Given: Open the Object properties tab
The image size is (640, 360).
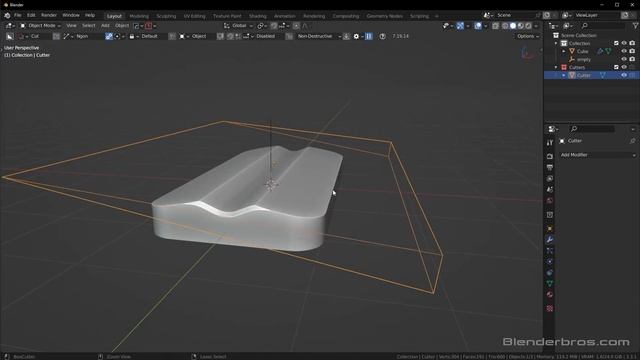Looking at the screenshot, I should (550, 229).
